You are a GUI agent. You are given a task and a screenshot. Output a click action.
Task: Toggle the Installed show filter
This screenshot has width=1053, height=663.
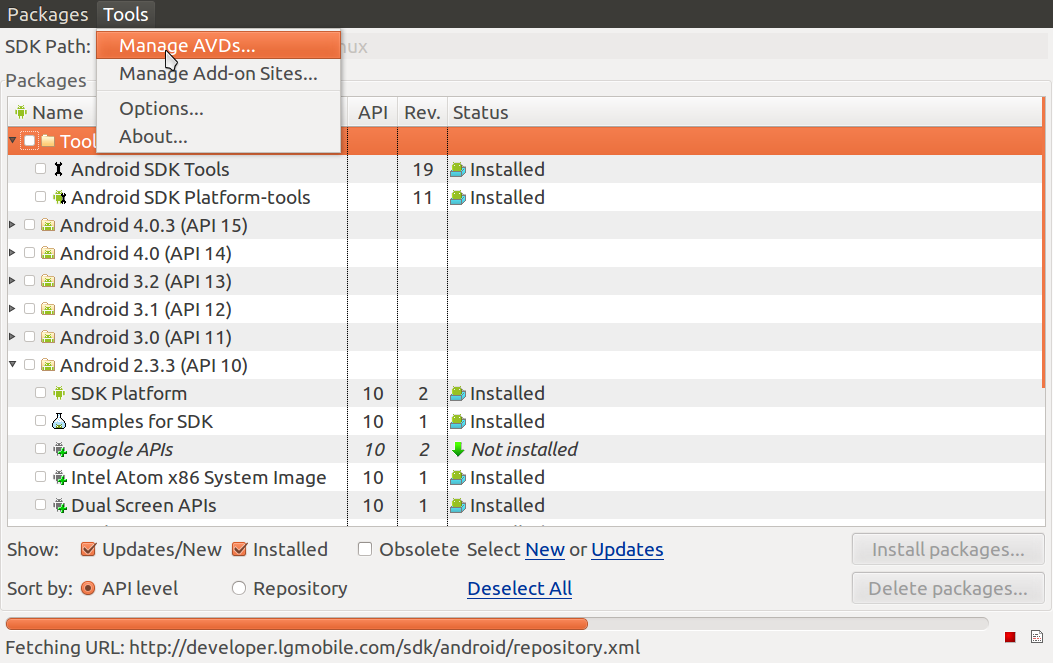tap(239, 549)
